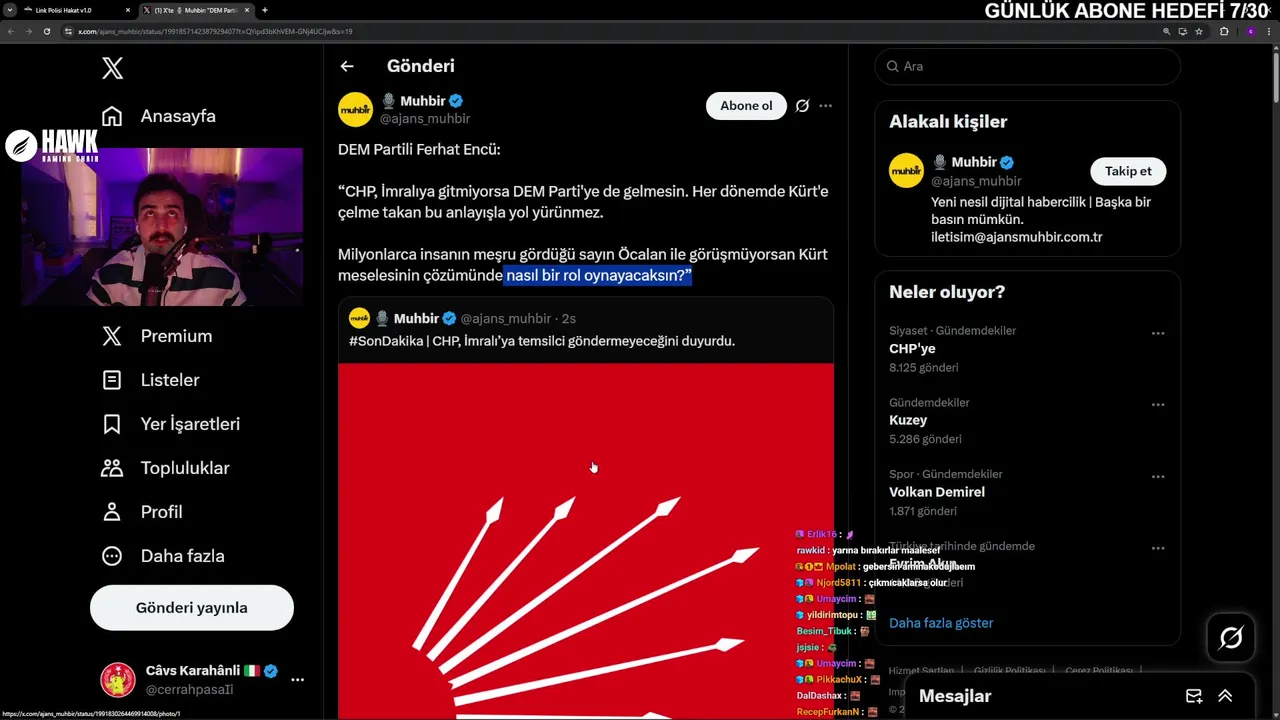Screen dimensions: 1280x720
Task: Switch to the Link Polisi Hakat browser tab
Action: coord(70,10)
